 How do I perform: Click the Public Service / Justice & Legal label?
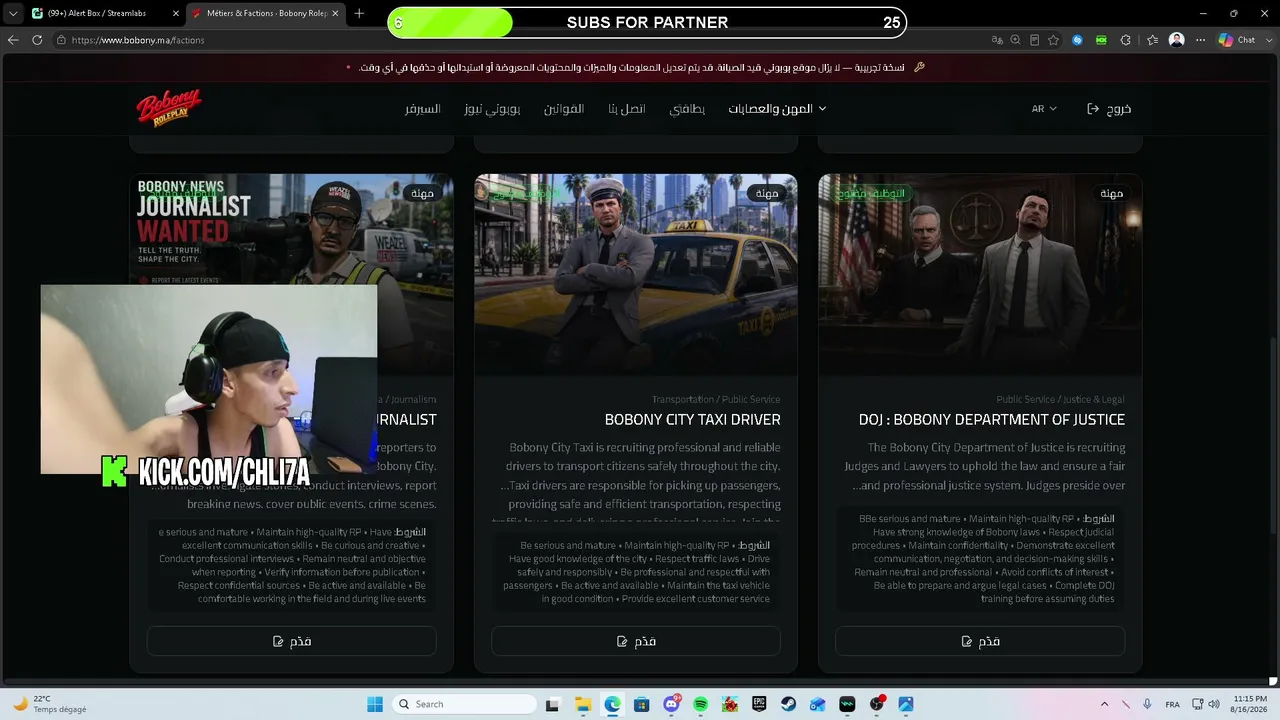click(x=1060, y=400)
